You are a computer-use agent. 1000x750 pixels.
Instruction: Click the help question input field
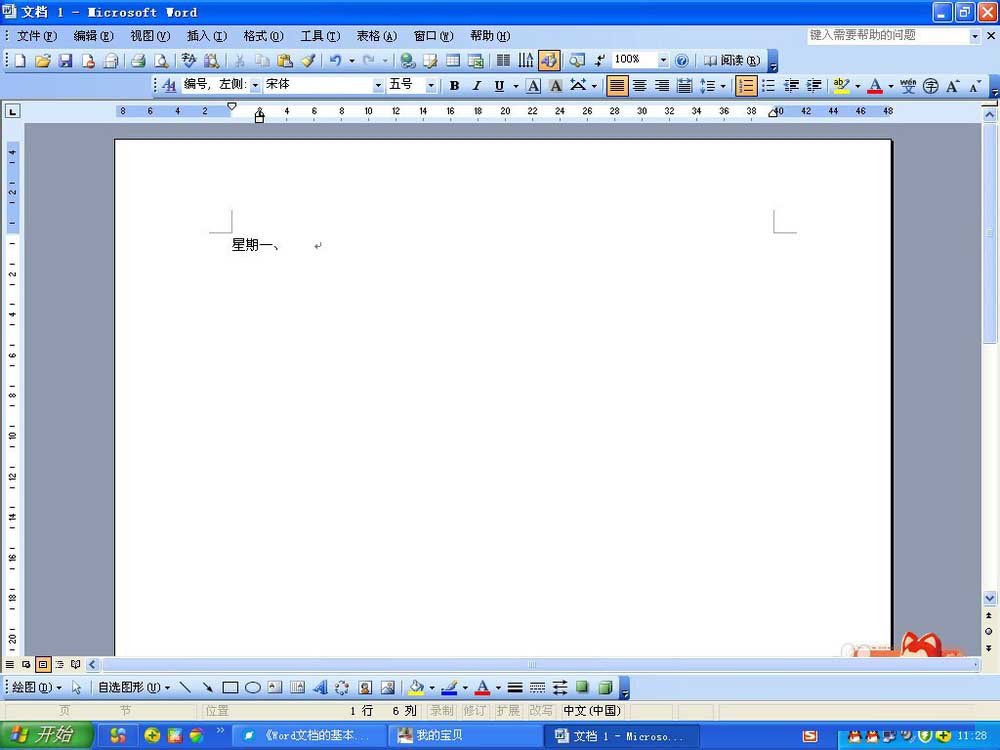[888, 35]
